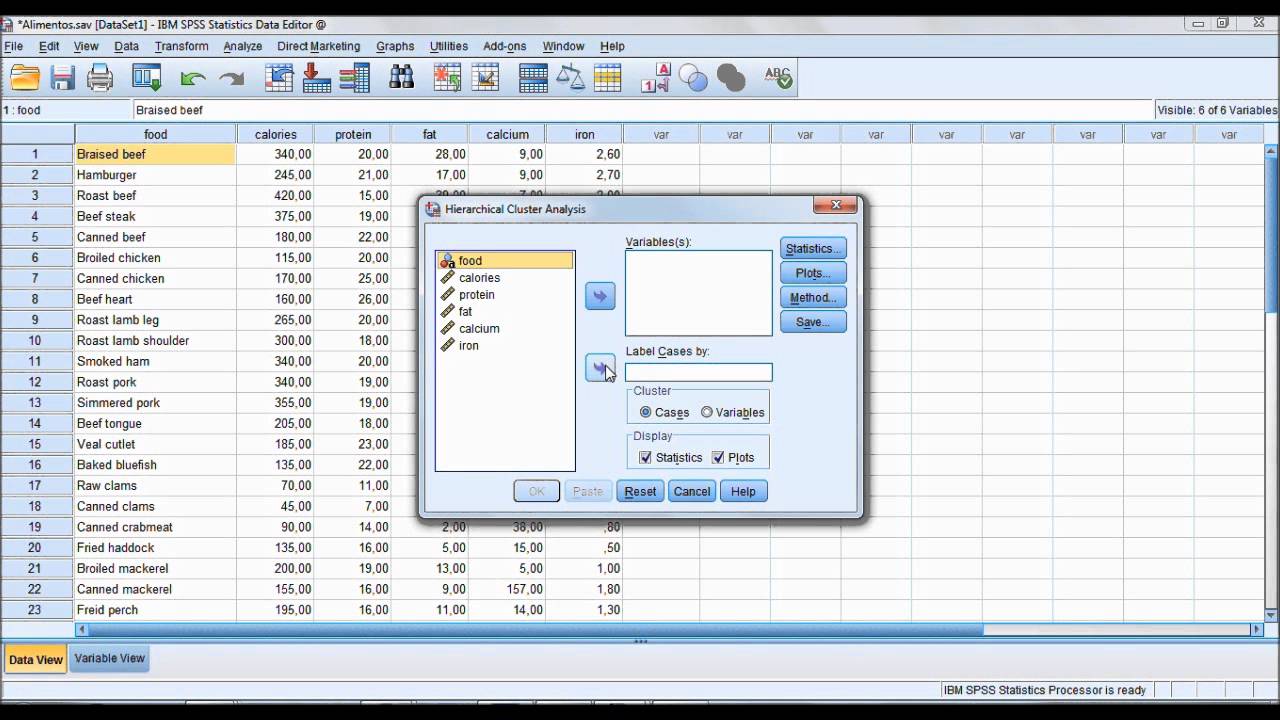Click the vertical scrollbar of data grid

[x=1272, y=383]
